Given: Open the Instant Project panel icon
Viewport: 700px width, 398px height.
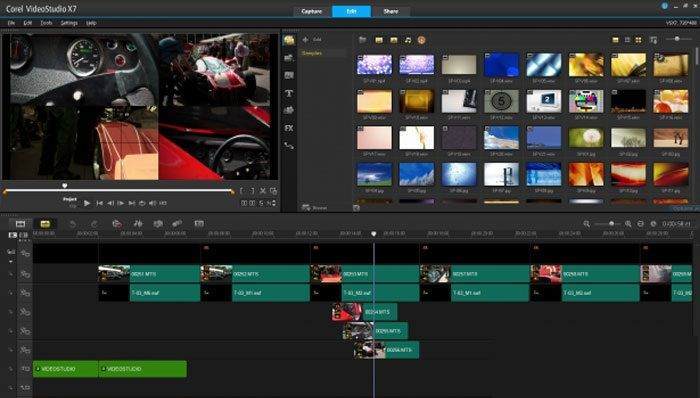Looking at the screenshot, I should [289, 58].
